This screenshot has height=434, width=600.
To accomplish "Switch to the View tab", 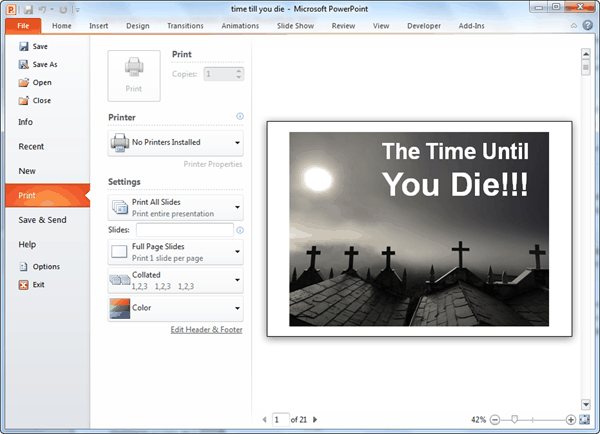I will [x=381, y=26].
